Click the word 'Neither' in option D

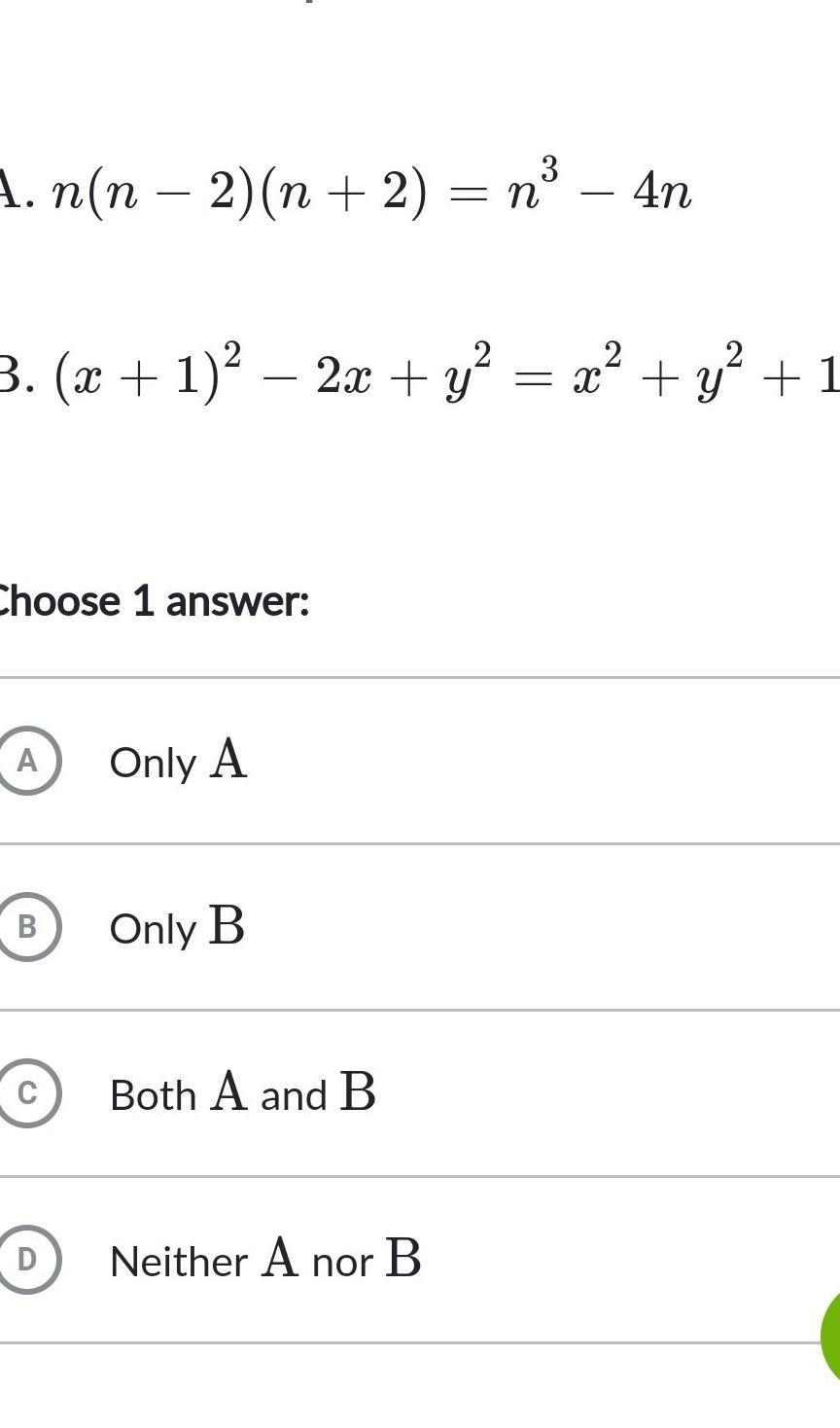pyautogui.click(x=179, y=1262)
